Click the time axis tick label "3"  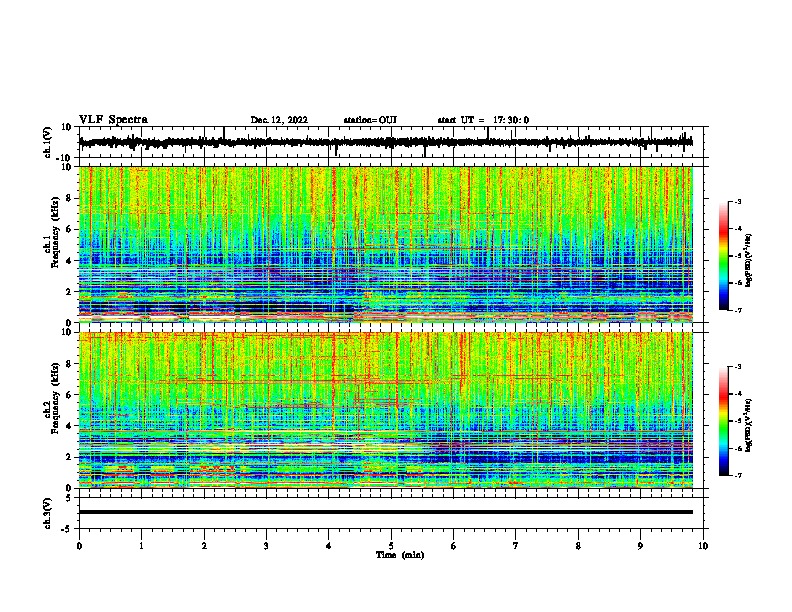[x=266, y=546]
